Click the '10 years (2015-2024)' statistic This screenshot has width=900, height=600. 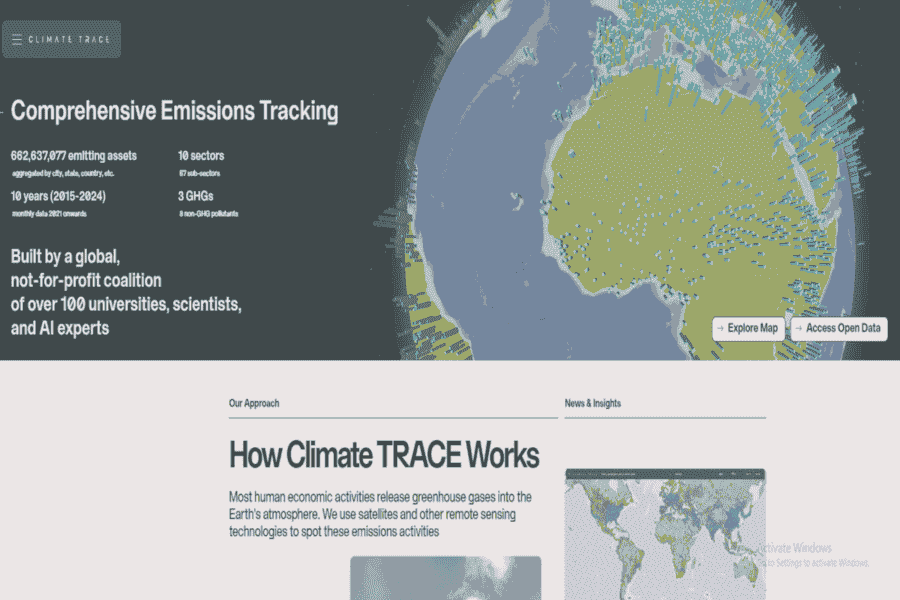(x=58, y=196)
